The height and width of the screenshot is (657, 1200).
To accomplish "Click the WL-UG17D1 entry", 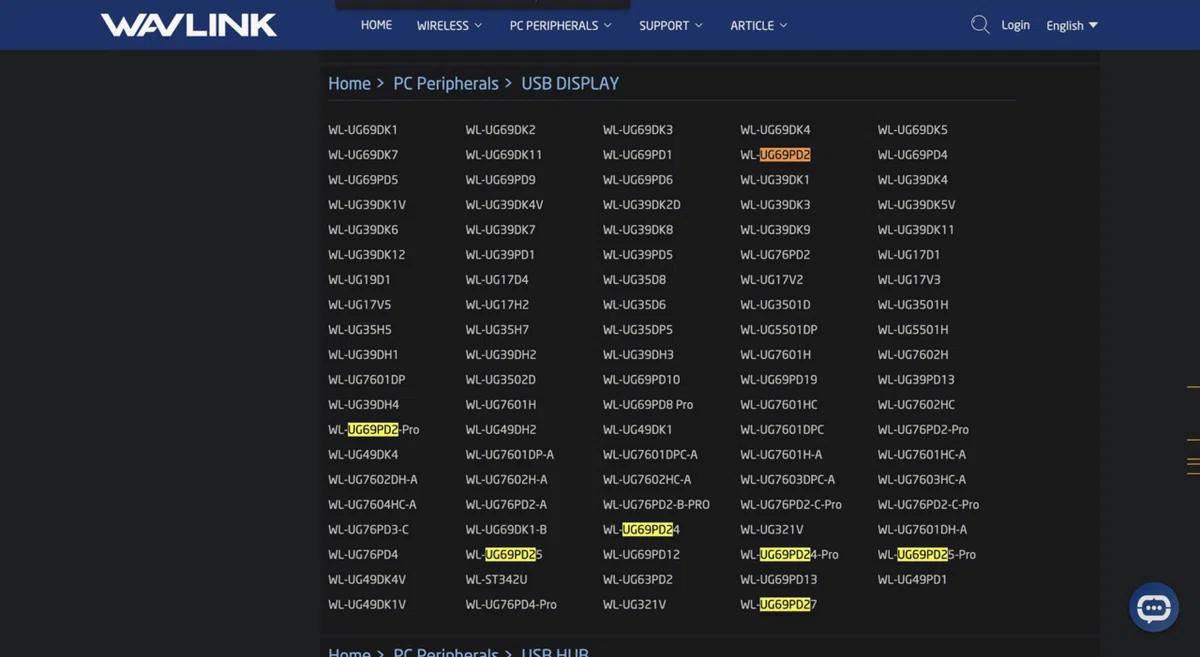I will point(909,255).
